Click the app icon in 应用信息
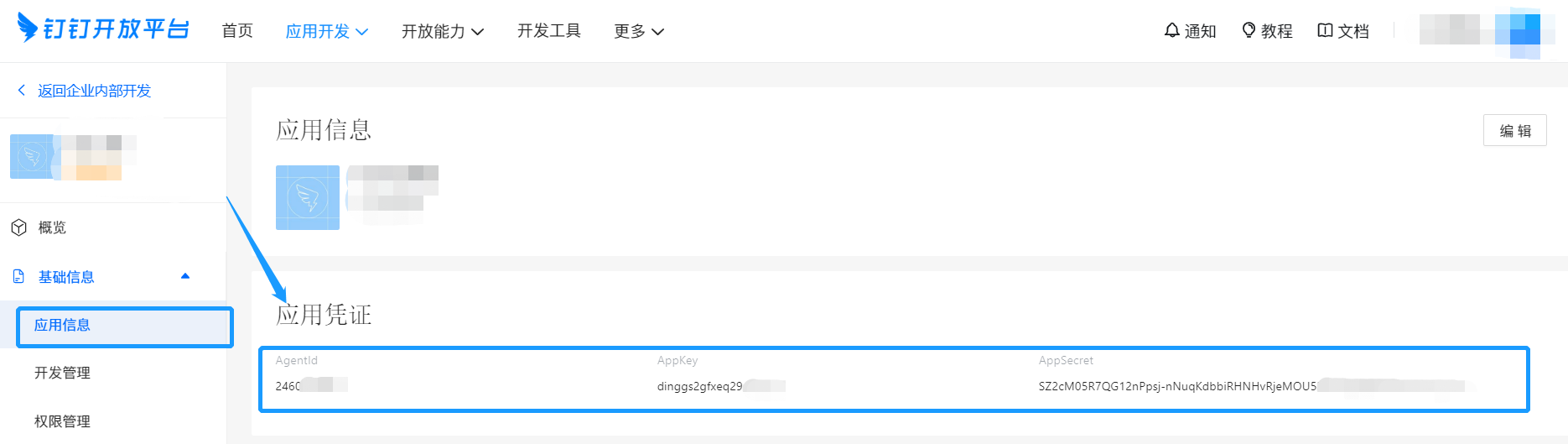The width and height of the screenshot is (1568, 444). (308, 197)
